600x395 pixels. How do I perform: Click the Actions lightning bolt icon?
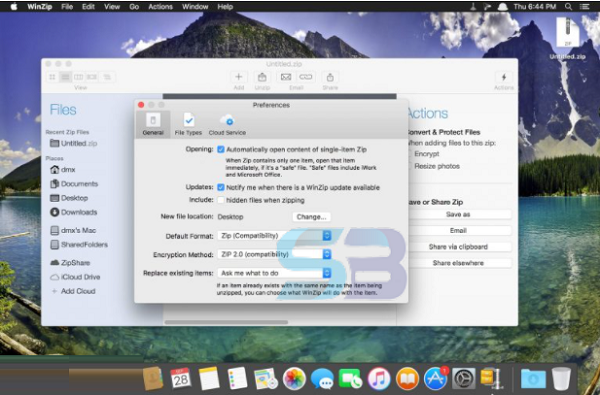click(504, 77)
